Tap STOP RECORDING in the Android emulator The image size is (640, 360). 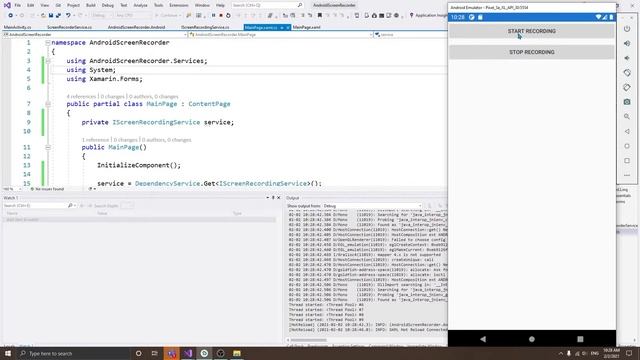pos(531,52)
